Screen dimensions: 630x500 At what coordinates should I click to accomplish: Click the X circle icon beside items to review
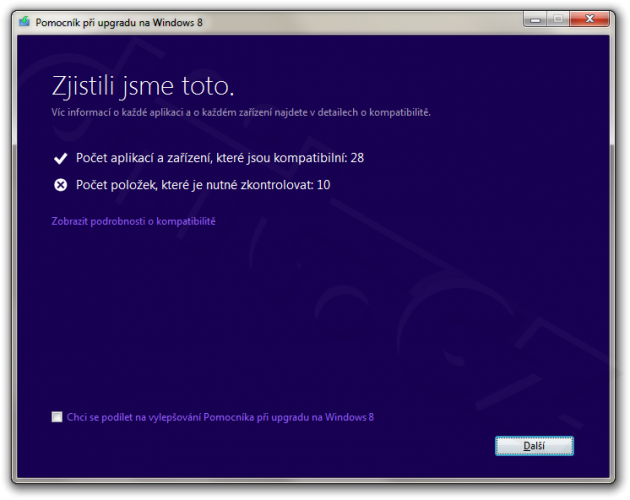click(x=61, y=185)
